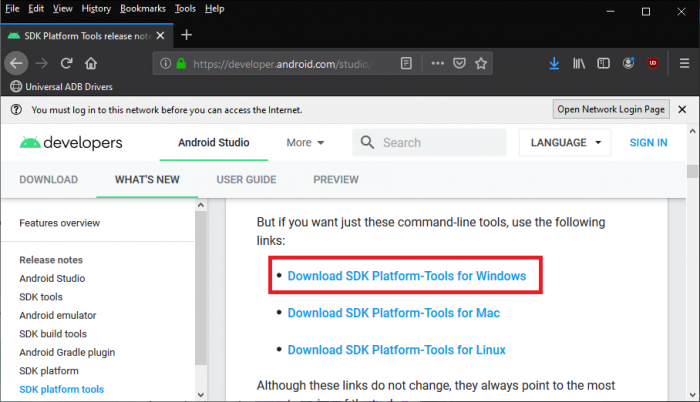
Task: Switch to the PREVIEW tab
Action: 336,180
